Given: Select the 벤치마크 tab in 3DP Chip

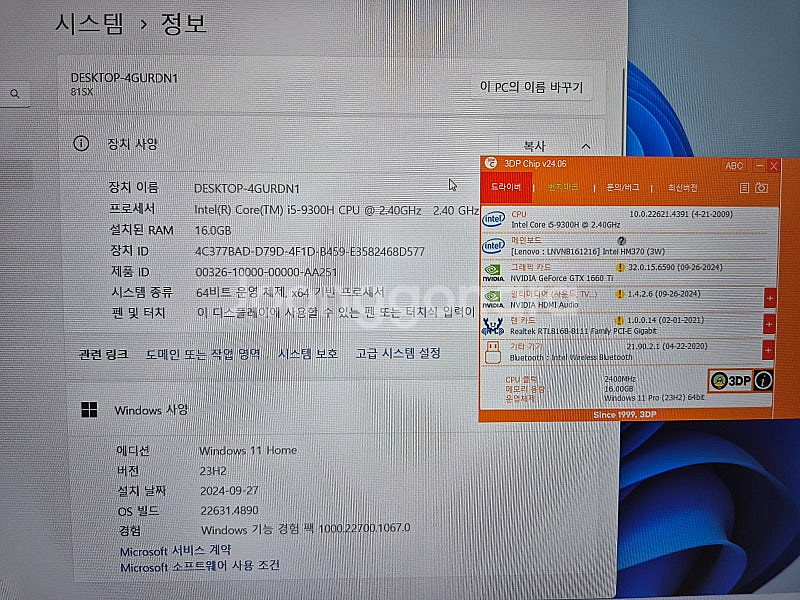Looking at the screenshot, I should 563,187.
